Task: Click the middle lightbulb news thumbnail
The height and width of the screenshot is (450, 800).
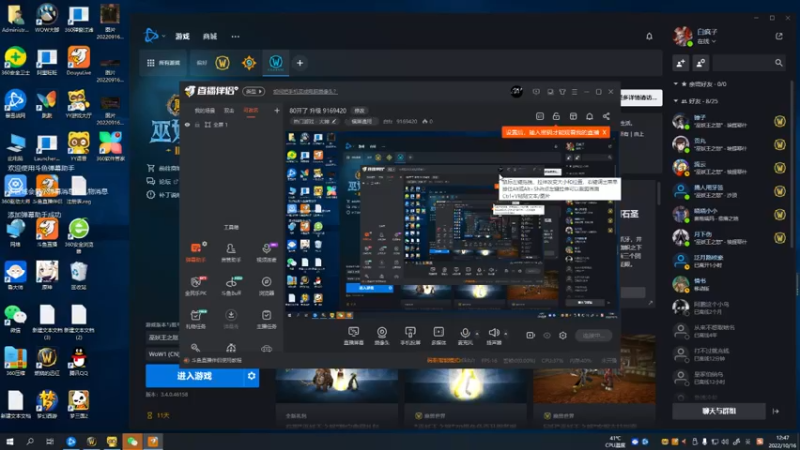Action: tap(465, 386)
